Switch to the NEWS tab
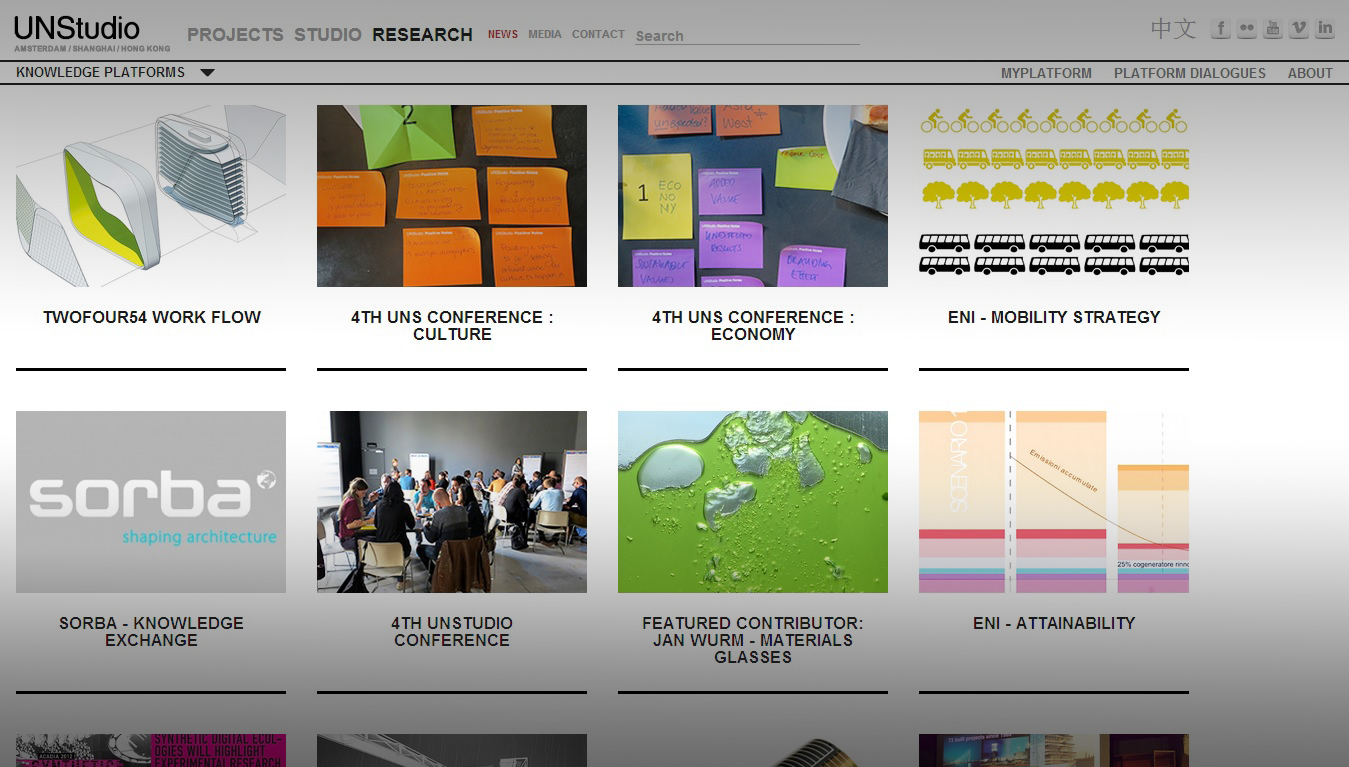 pos(502,33)
